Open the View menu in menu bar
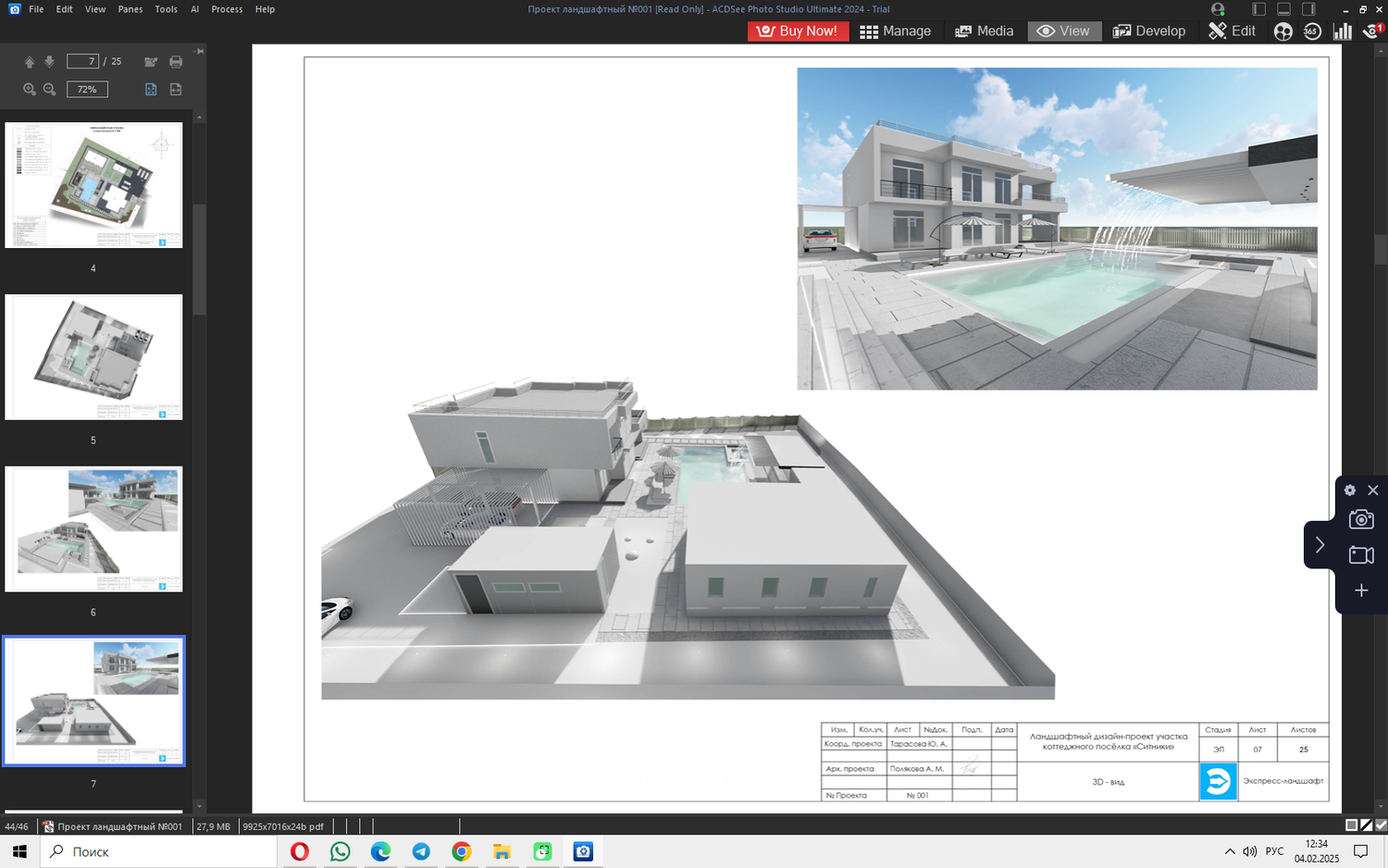This screenshot has height=868, width=1388. [x=95, y=9]
